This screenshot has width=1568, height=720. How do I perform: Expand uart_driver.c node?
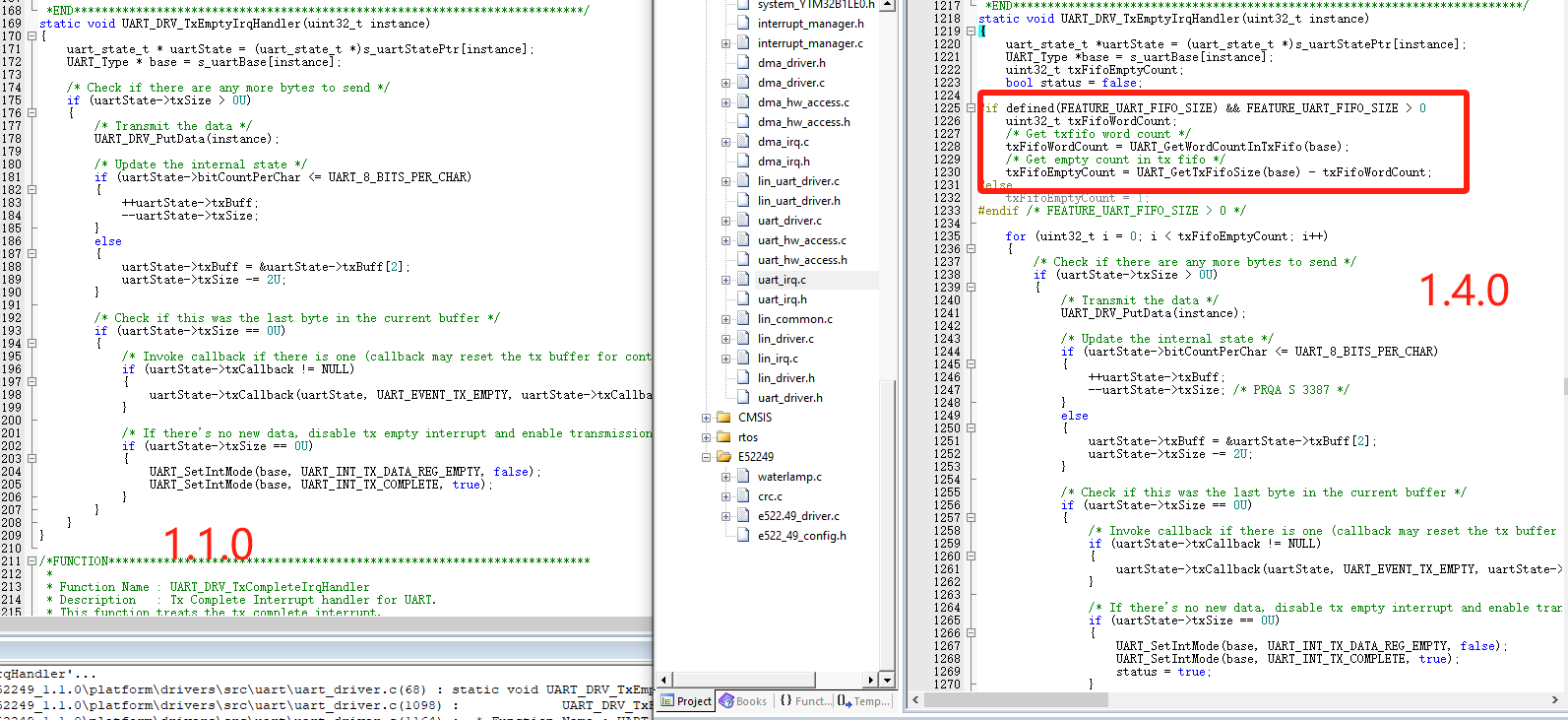(725, 221)
